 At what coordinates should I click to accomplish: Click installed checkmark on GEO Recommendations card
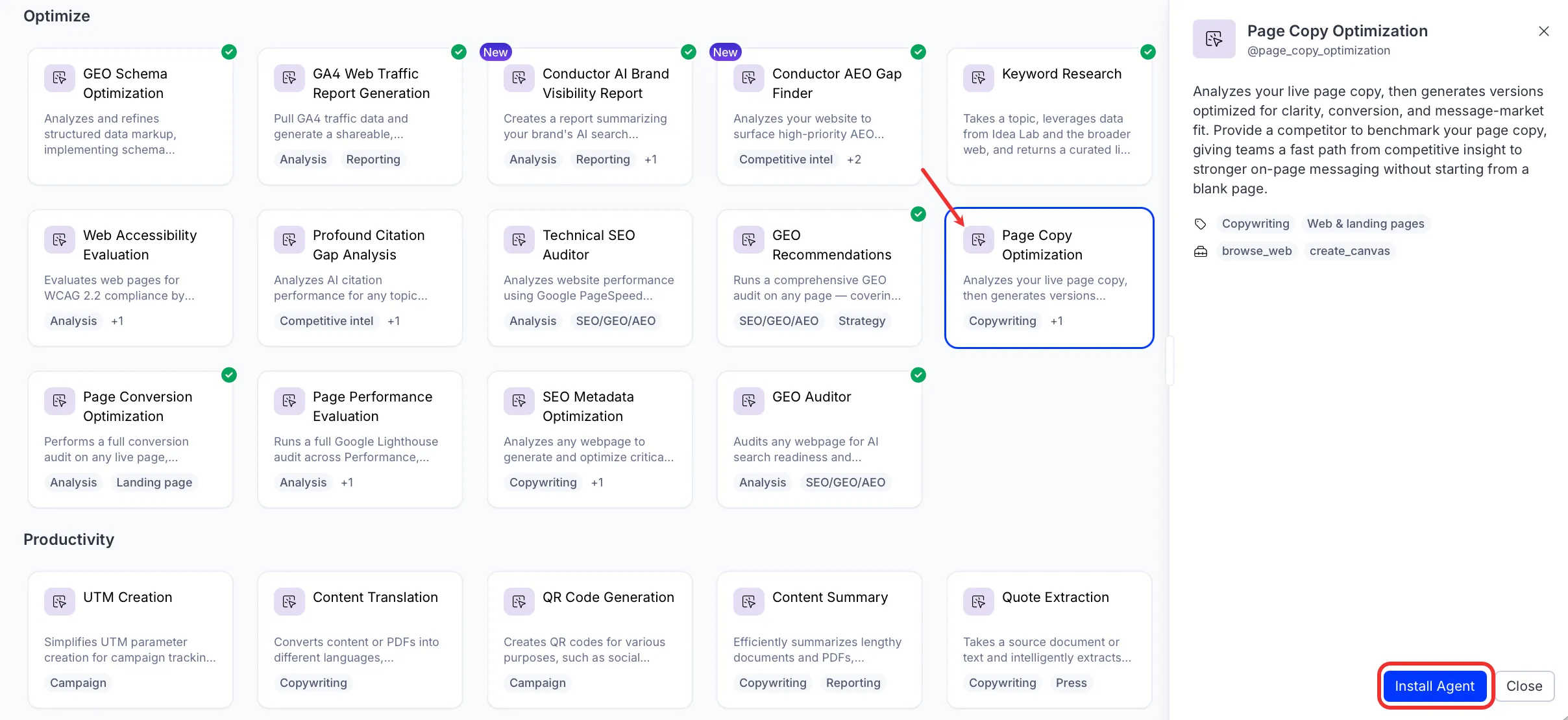tap(918, 213)
